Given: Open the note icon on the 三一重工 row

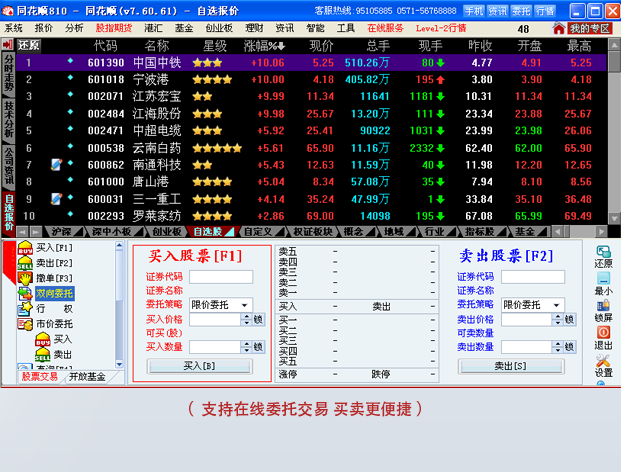Looking at the screenshot, I should (56, 199).
